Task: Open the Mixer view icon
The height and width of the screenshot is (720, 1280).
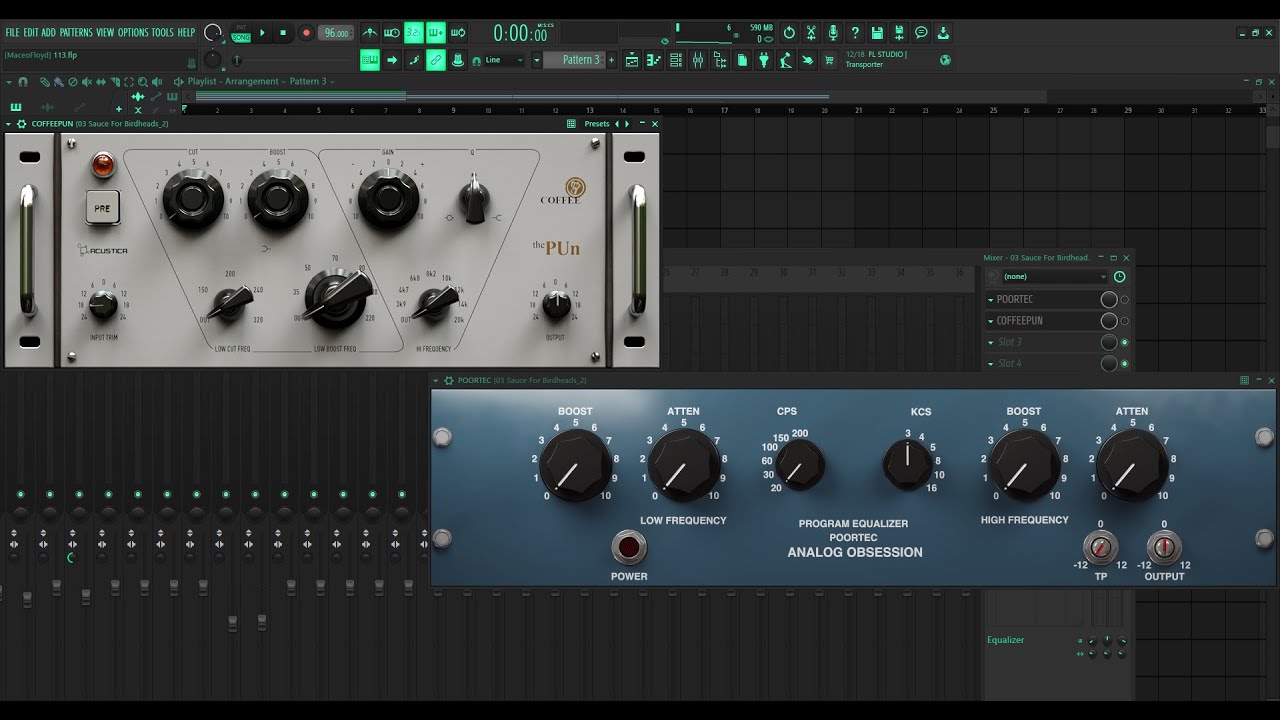Action: coord(698,60)
